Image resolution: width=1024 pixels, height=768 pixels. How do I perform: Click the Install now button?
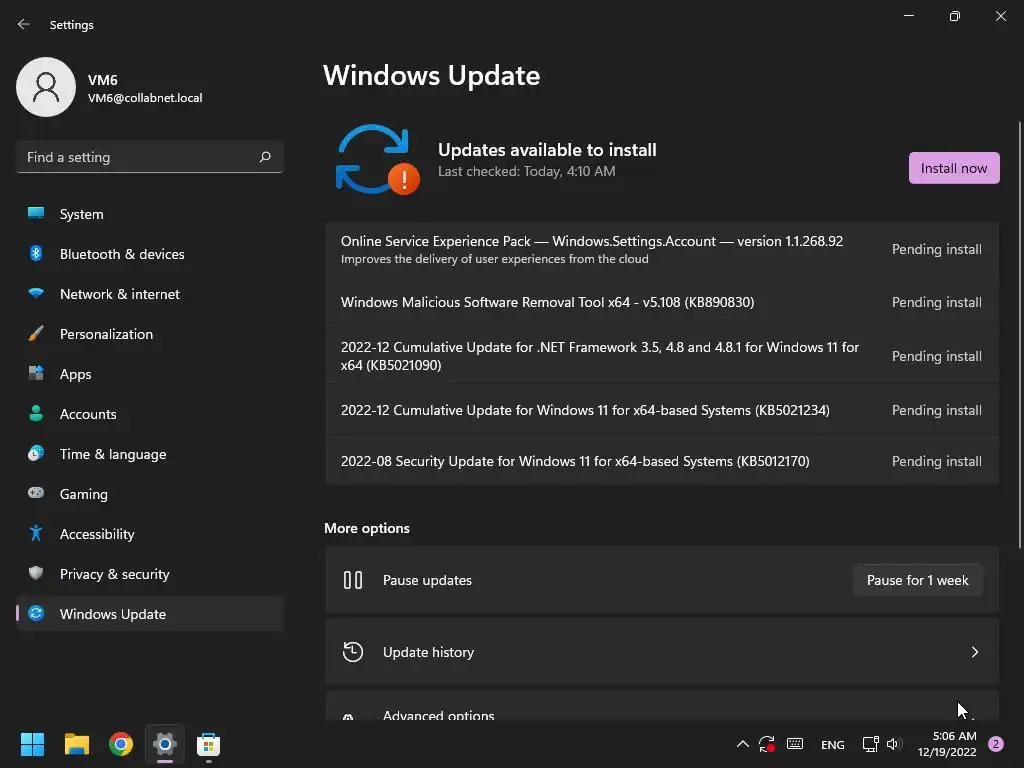pos(954,168)
